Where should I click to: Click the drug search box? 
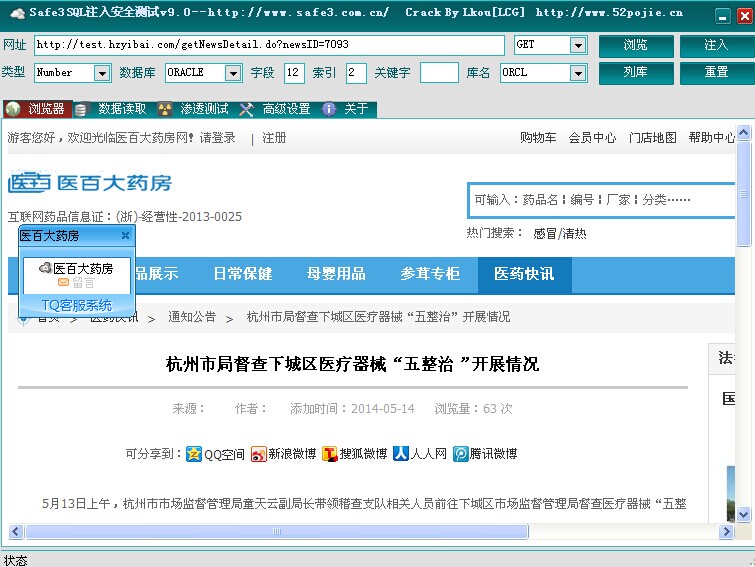click(x=602, y=200)
